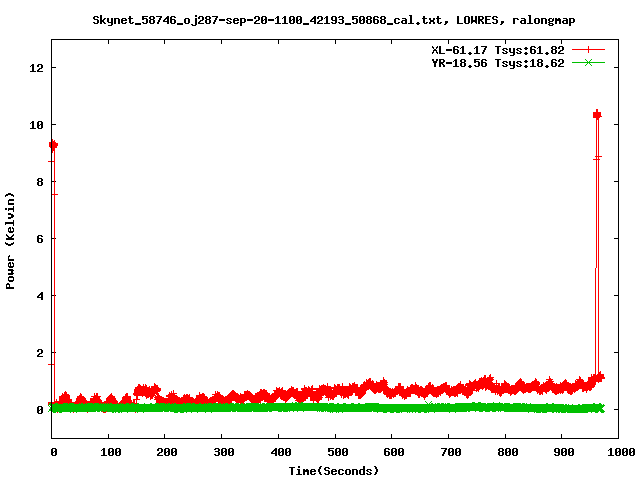Viewport: 640px width, 480px height.
Task: Click the Power (Kelvin) axis label
Action: tap(10, 241)
